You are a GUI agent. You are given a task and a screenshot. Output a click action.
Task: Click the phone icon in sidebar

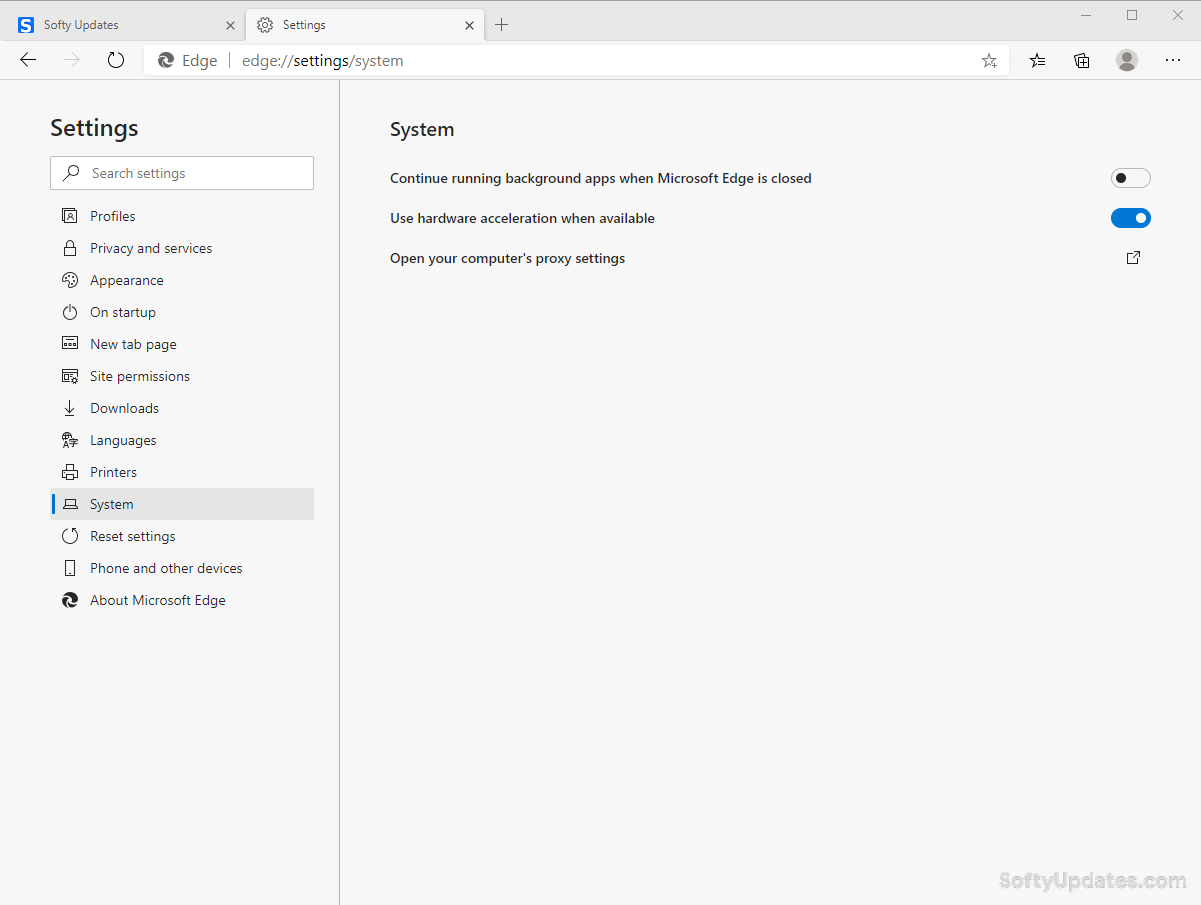70,568
